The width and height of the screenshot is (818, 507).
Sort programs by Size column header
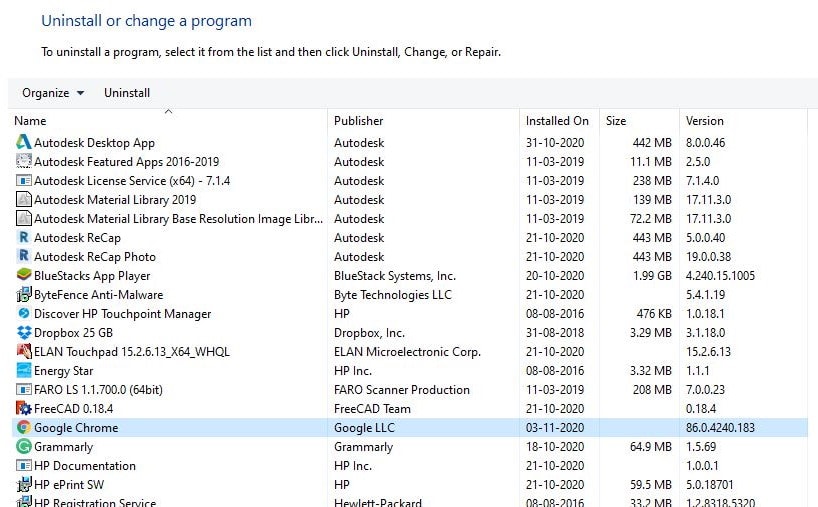click(x=616, y=120)
